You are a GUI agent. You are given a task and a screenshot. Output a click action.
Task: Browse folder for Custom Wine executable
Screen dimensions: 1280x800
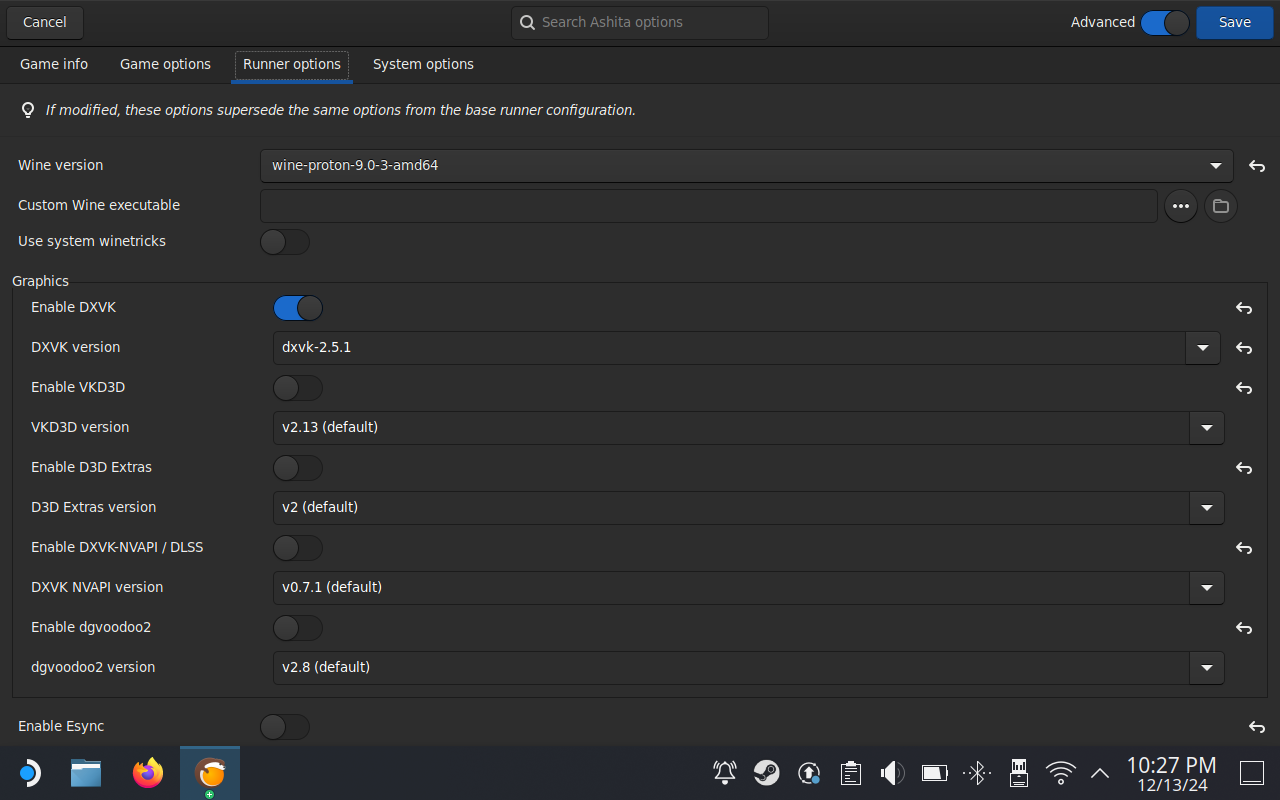coord(1220,206)
